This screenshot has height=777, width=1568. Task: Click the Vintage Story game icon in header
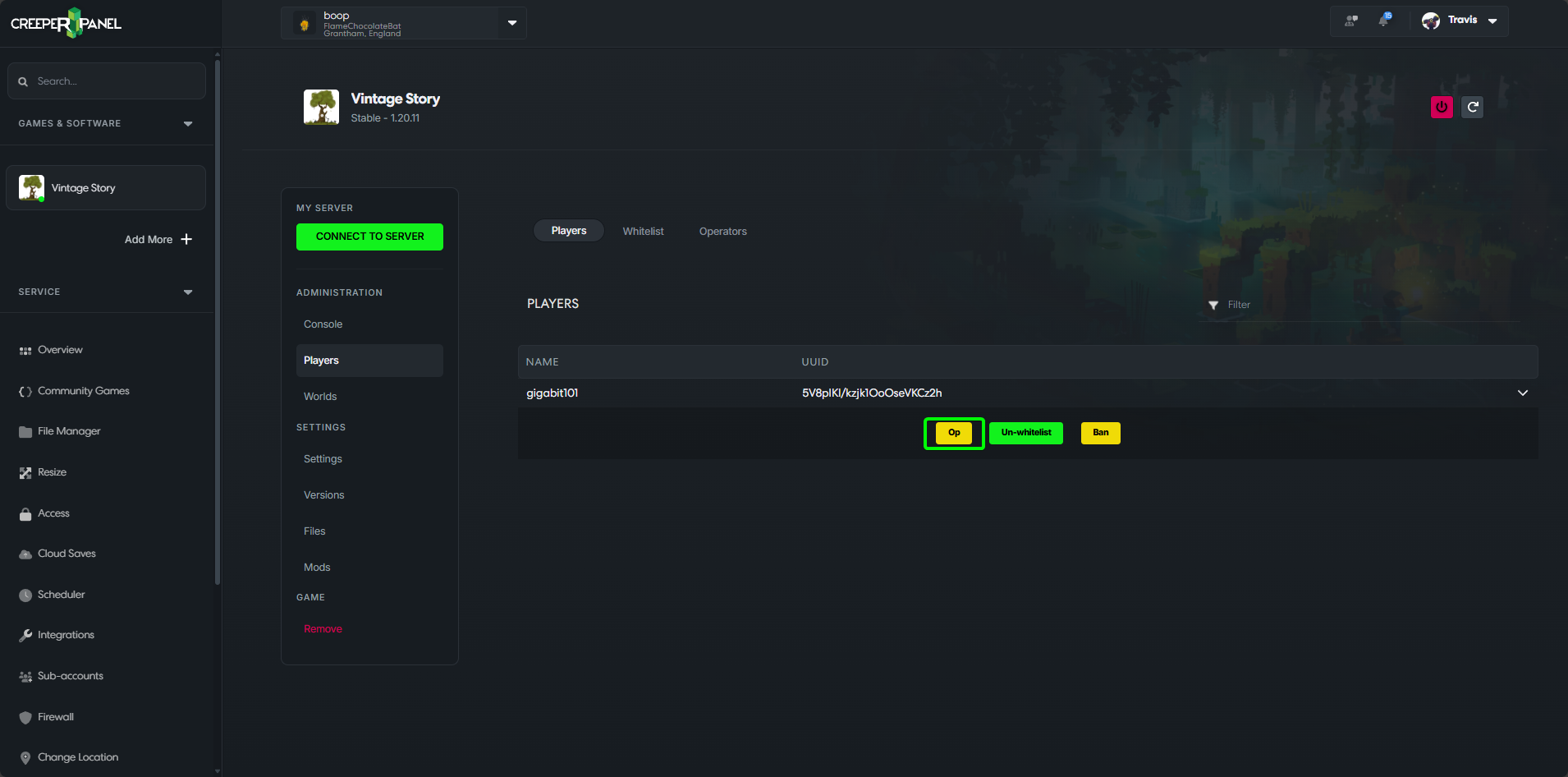(321, 107)
